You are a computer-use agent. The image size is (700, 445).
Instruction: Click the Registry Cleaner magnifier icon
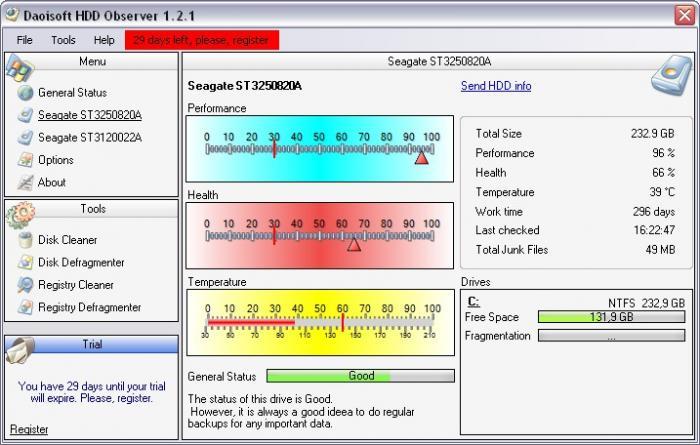pyautogui.click(x=25, y=285)
